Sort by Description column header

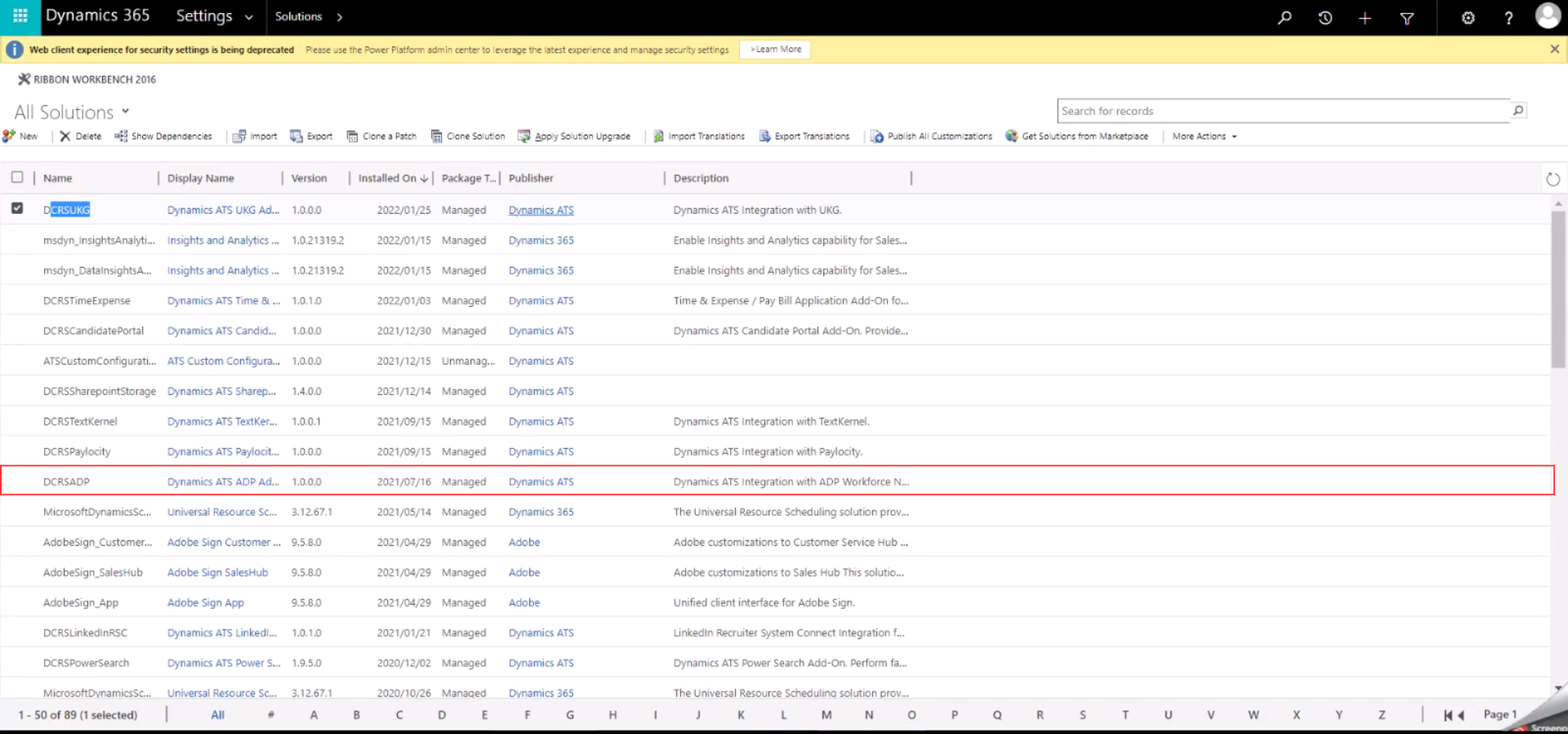pyautogui.click(x=701, y=178)
